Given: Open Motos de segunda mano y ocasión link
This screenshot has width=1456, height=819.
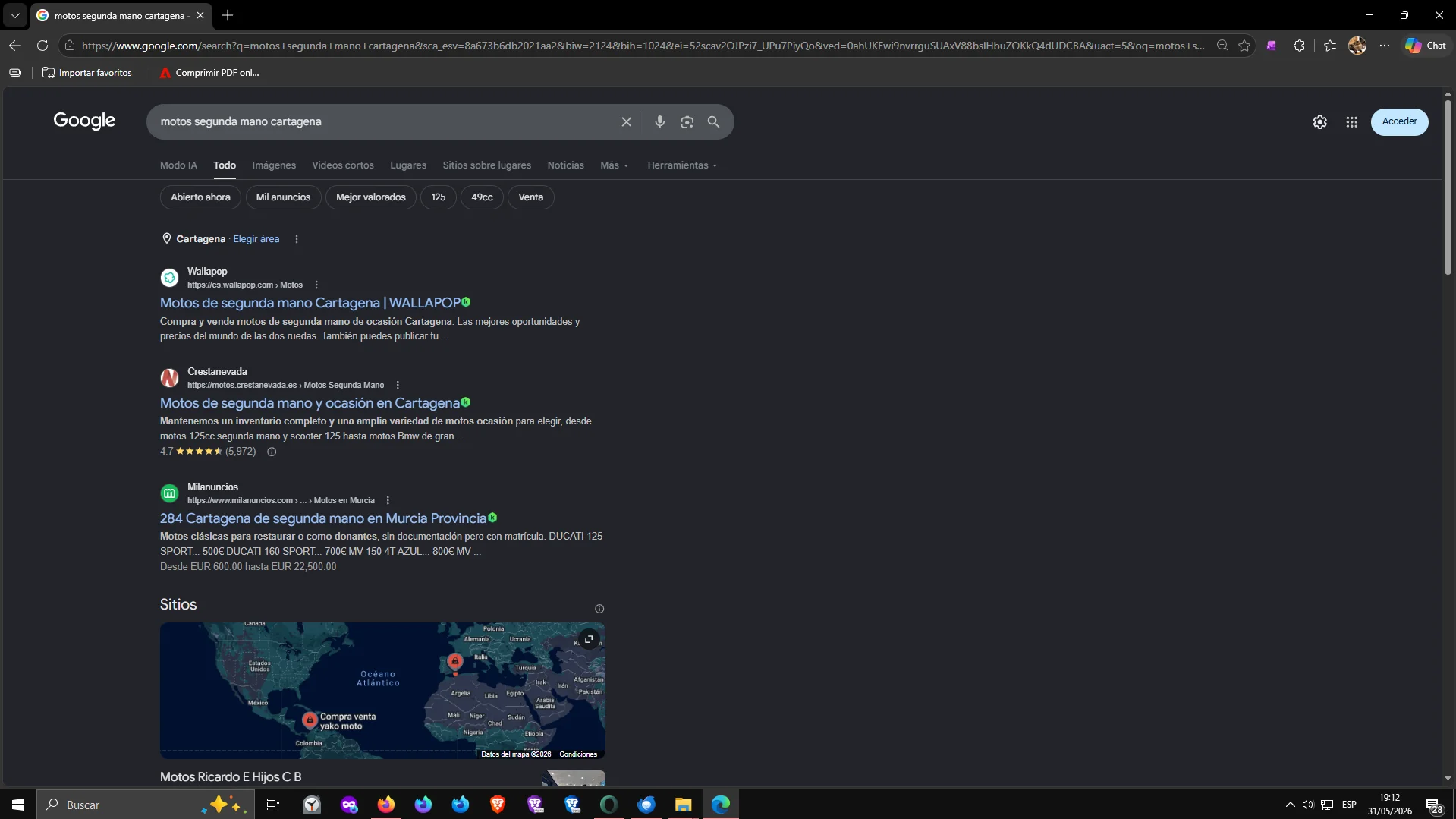Looking at the screenshot, I should 310,403.
